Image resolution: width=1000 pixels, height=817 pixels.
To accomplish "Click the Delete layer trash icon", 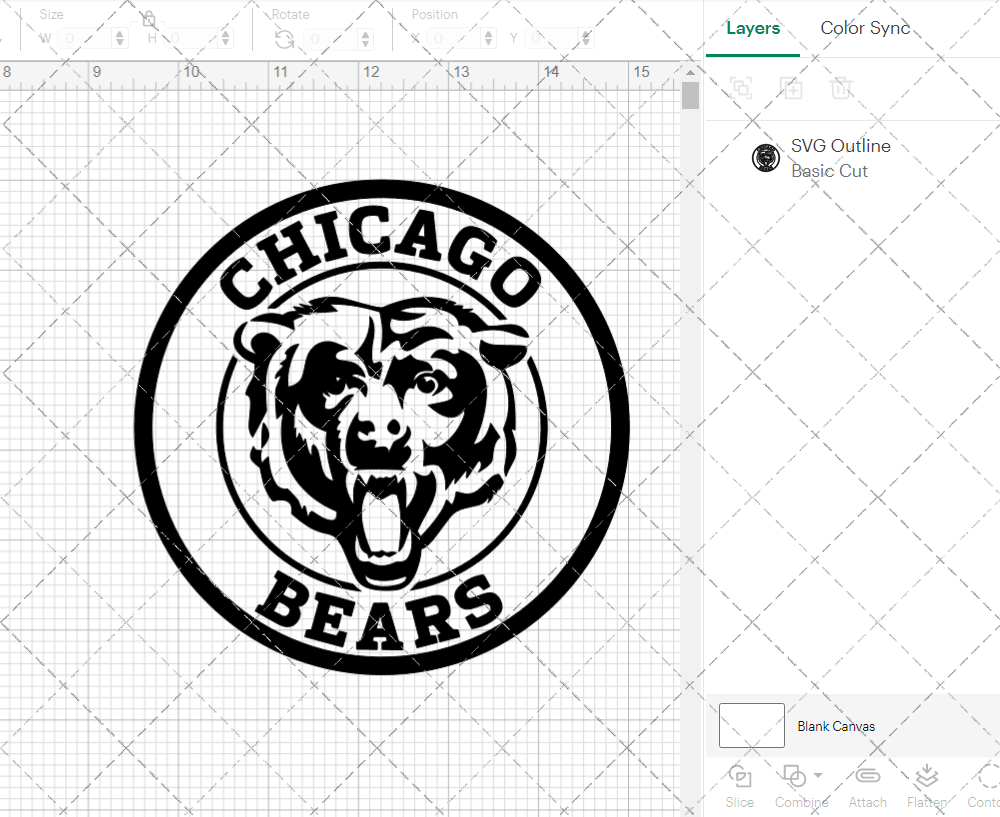I will pos(842,88).
